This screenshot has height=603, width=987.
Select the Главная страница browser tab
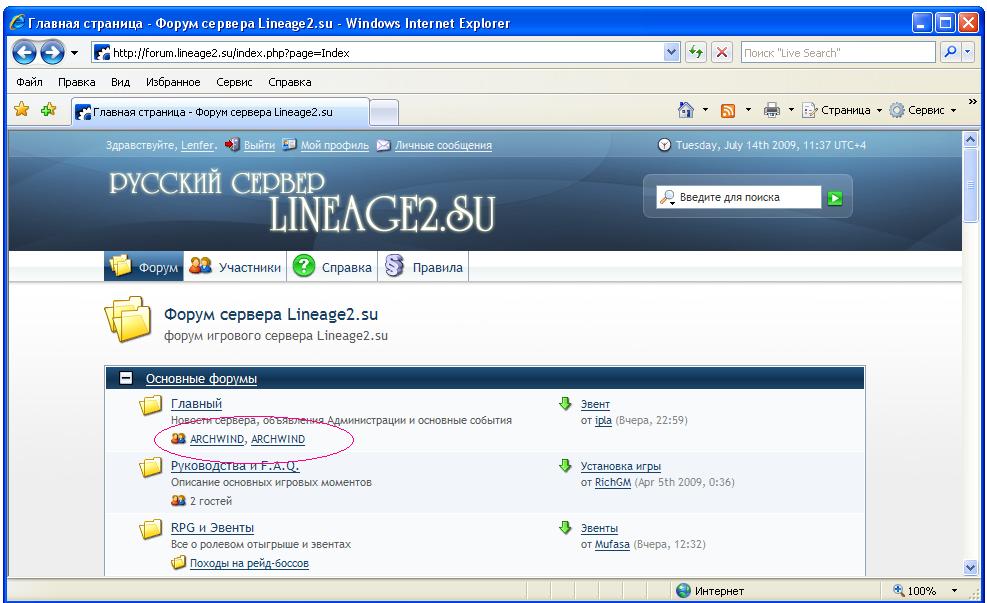(x=220, y=112)
